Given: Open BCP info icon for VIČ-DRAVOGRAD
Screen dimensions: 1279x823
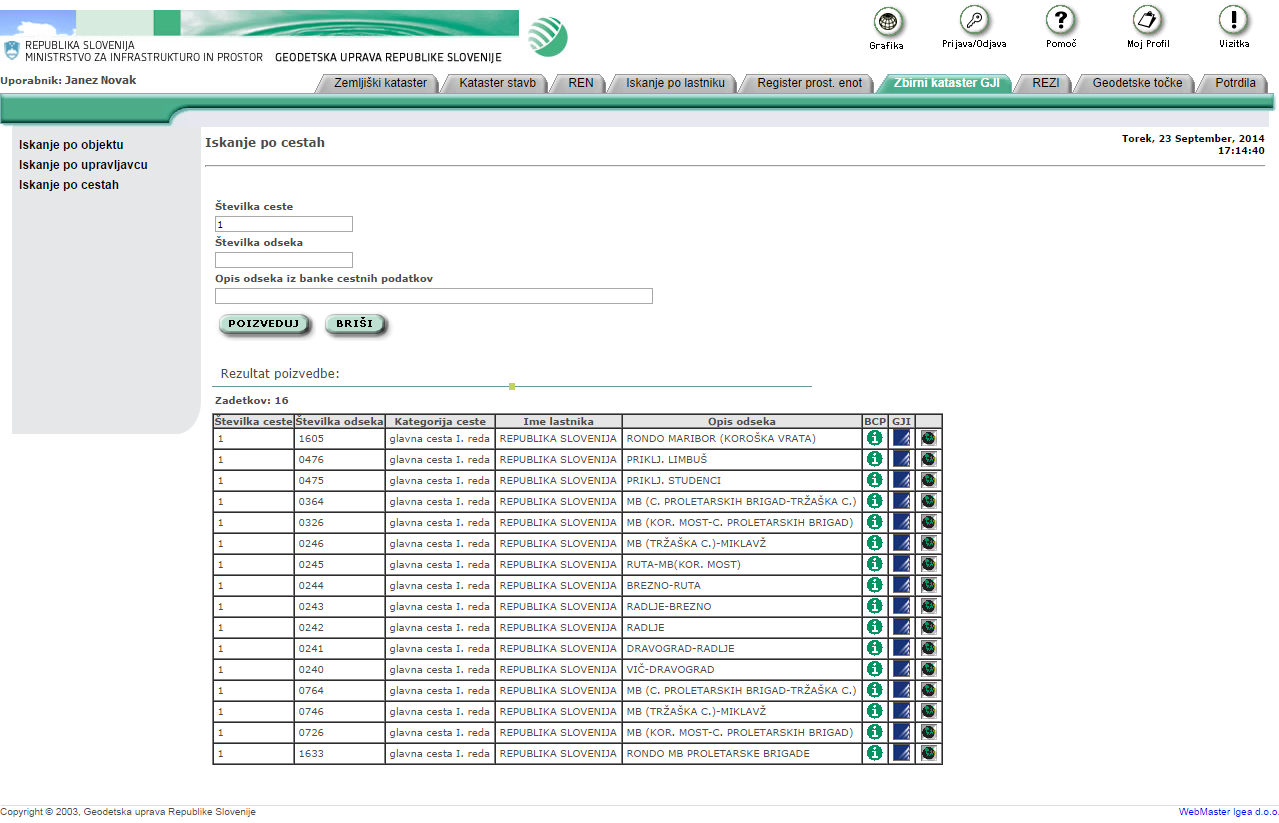Looking at the screenshot, I should [875, 669].
